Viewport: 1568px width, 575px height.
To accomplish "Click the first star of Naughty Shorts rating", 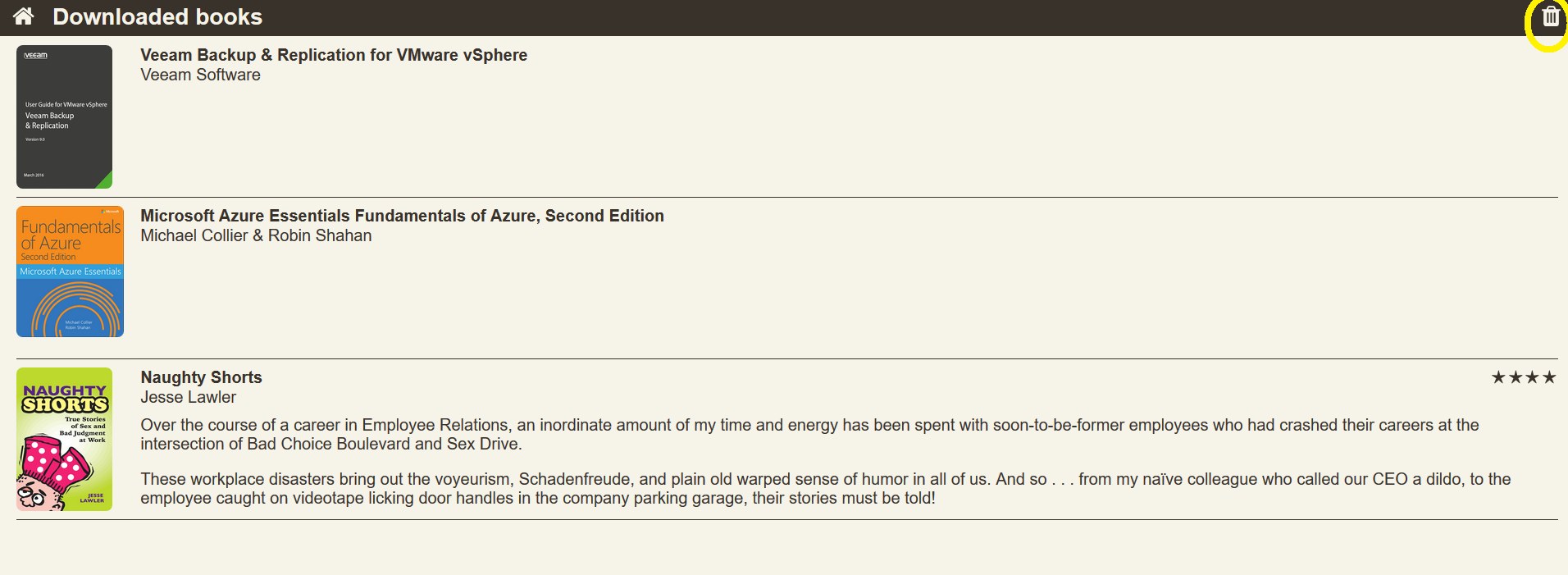I will tap(1498, 377).
